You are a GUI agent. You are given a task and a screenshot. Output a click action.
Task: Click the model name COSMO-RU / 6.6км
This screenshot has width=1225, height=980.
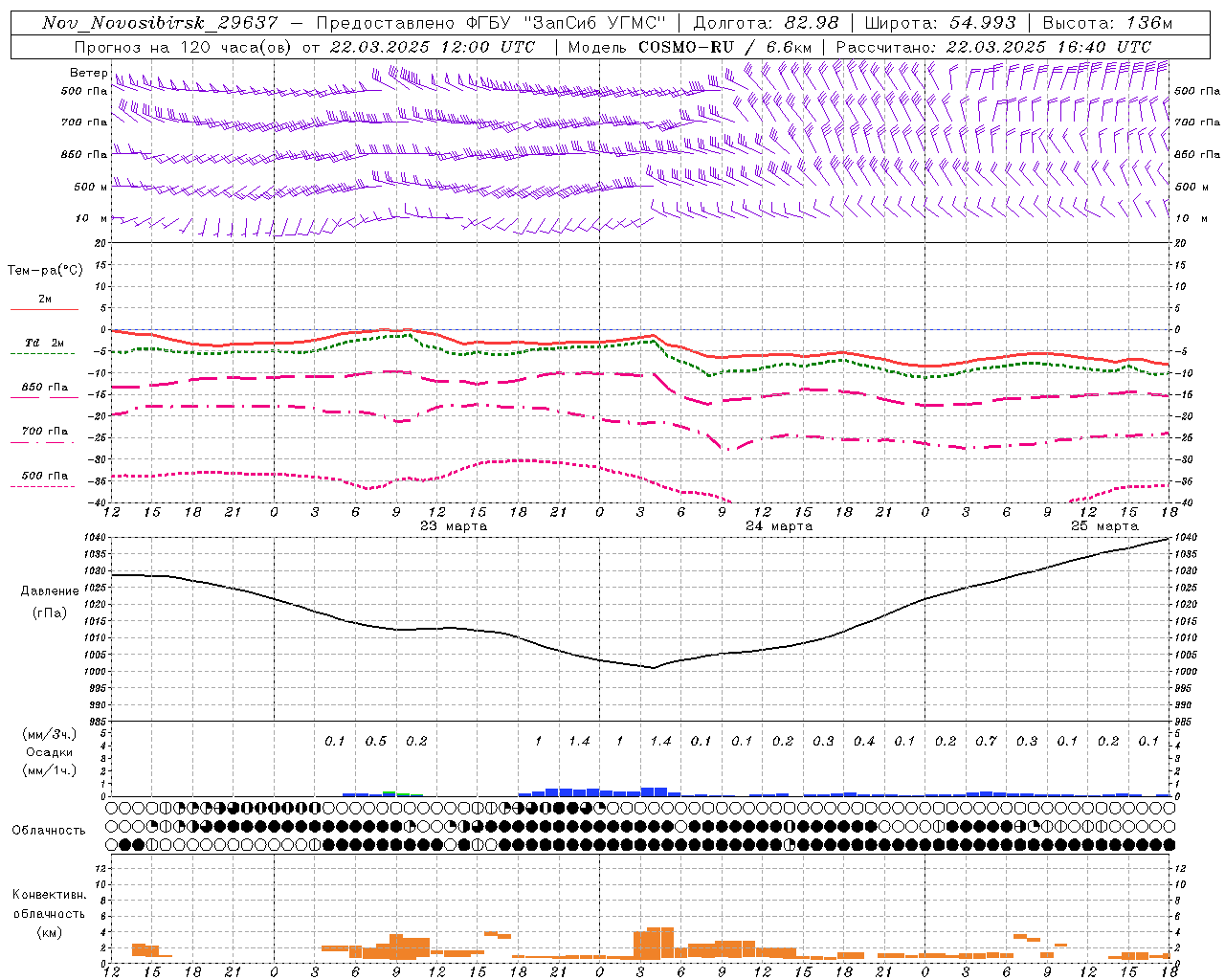pyautogui.click(x=724, y=47)
